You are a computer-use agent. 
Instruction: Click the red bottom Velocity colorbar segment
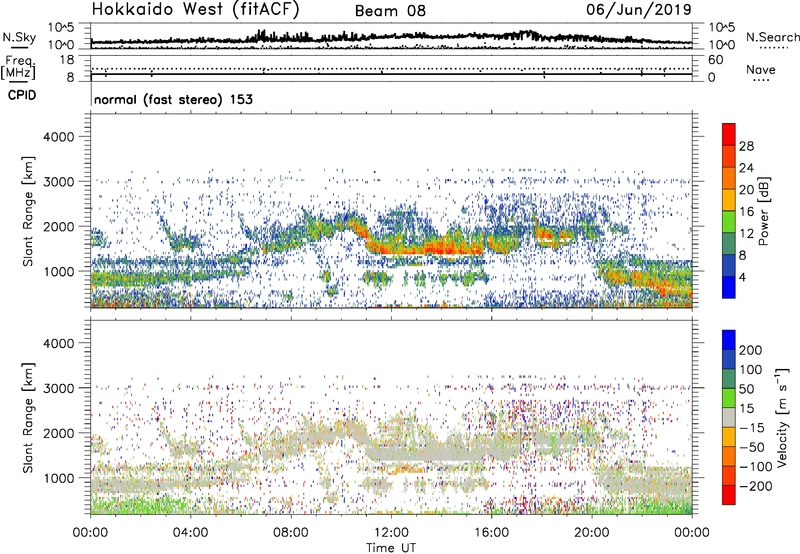729,495
